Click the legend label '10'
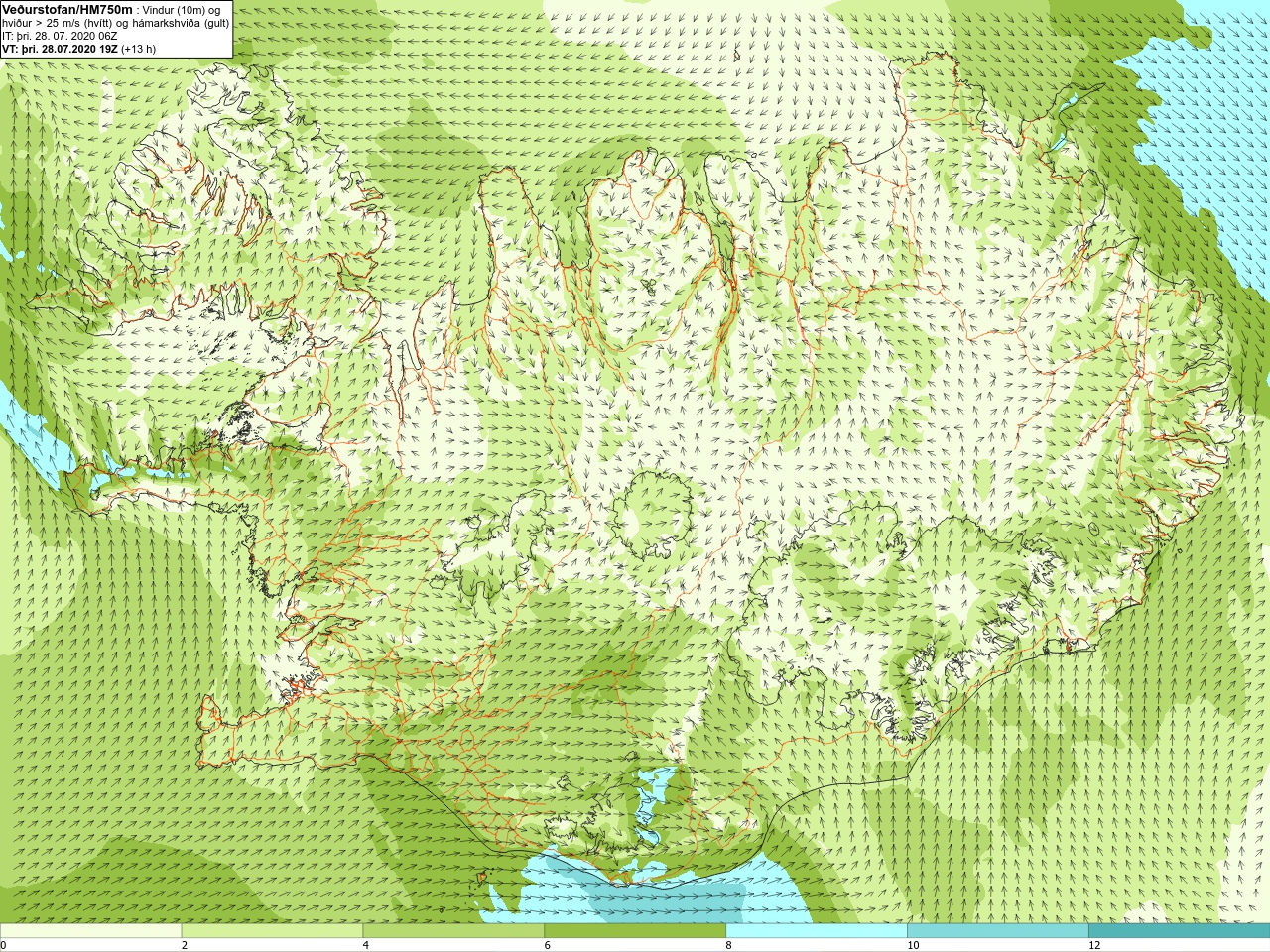 pyautogui.click(x=913, y=945)
